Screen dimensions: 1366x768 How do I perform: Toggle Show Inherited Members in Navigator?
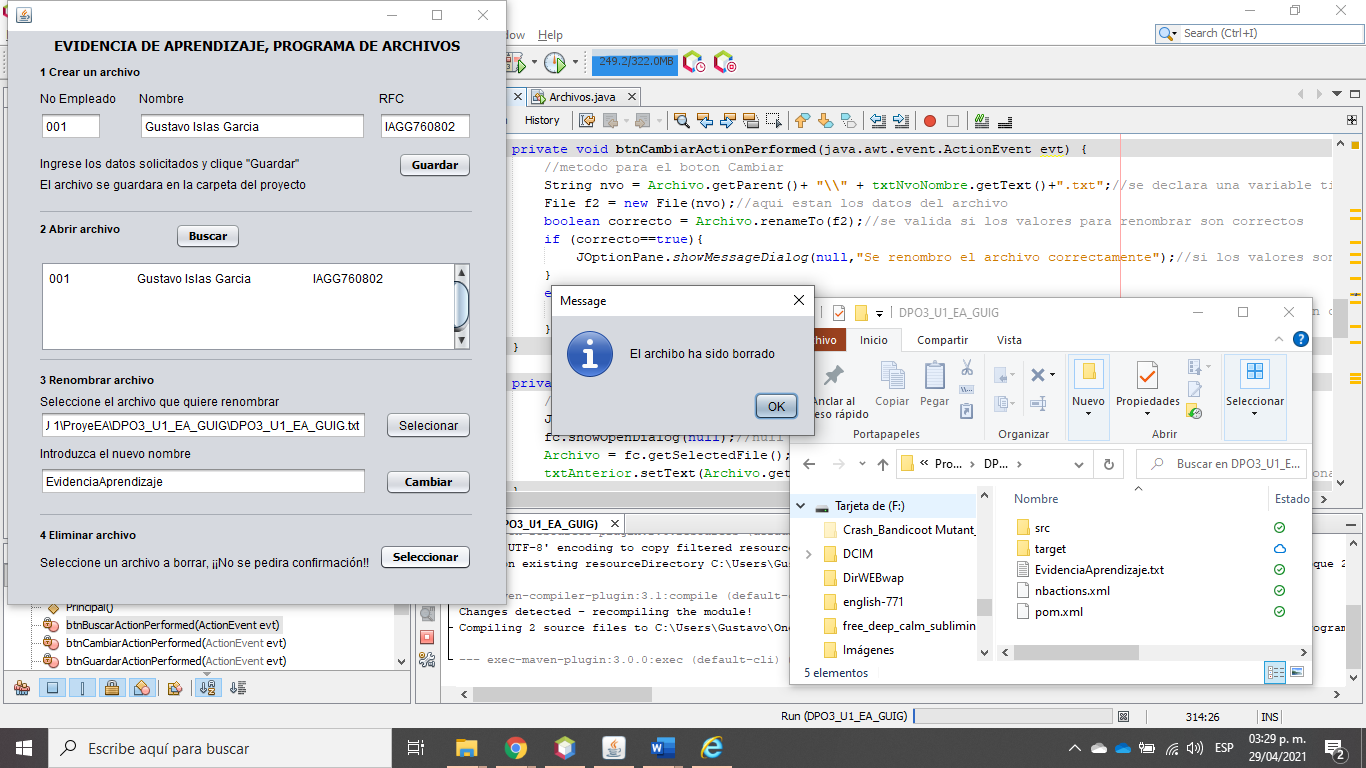click(21, 688)
